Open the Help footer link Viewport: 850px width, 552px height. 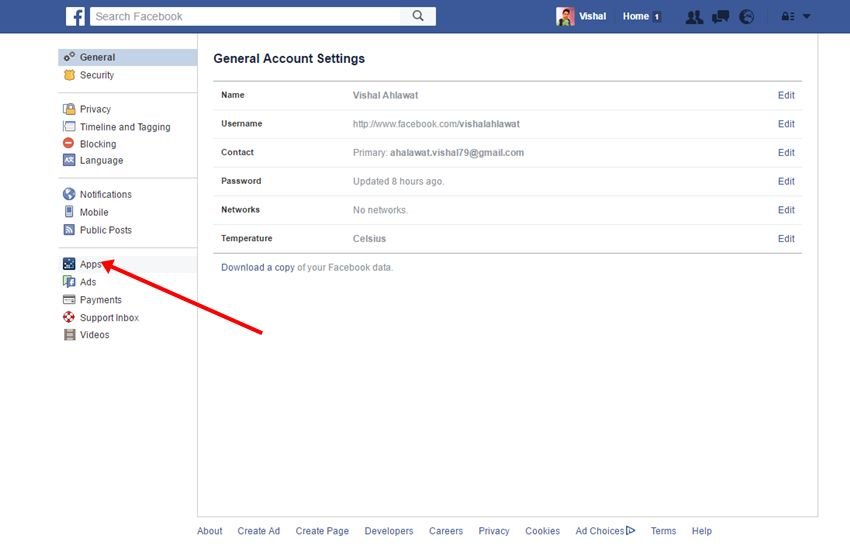coord(701,531)
